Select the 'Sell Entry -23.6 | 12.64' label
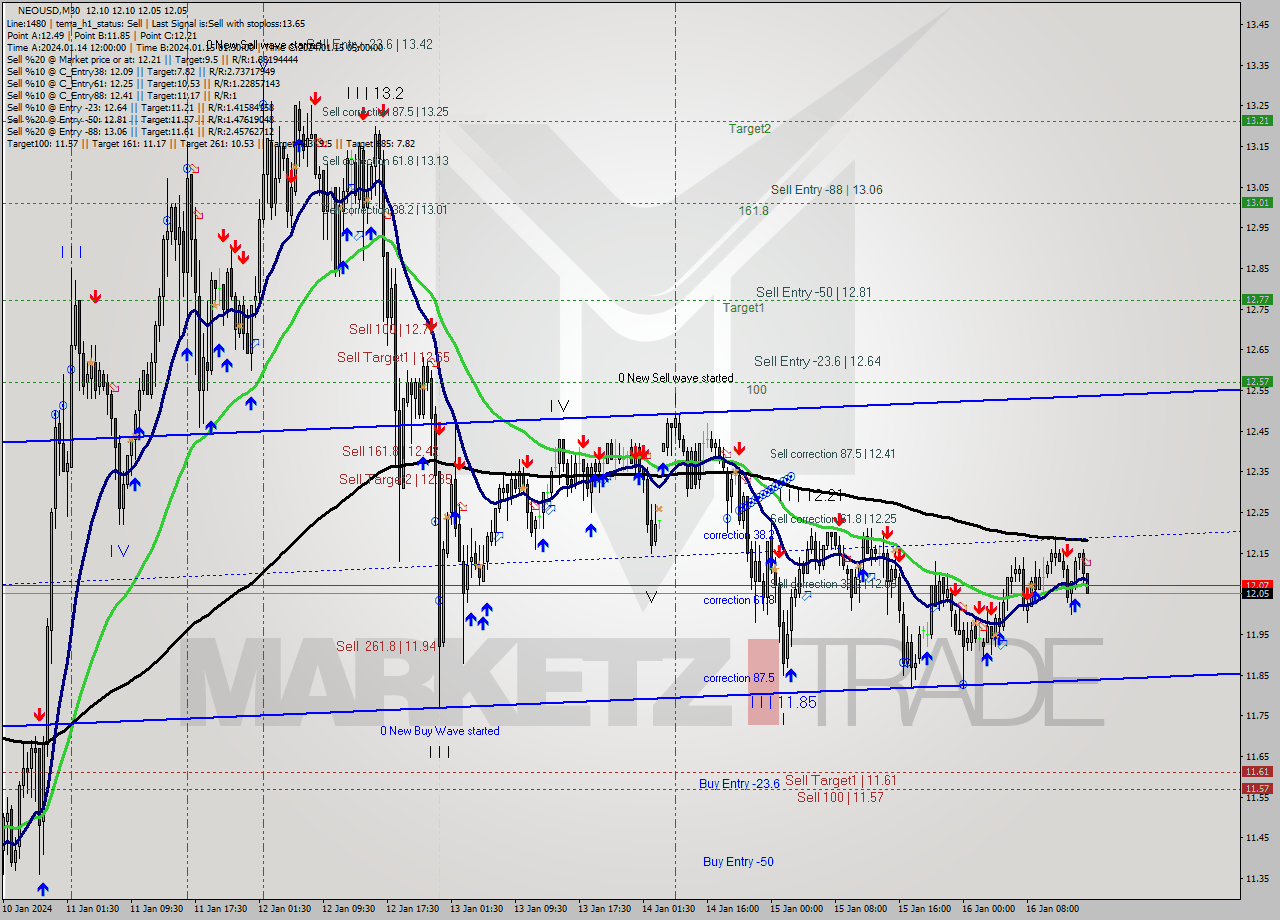This screenshot has height=920, width=1280. [817, 361]
